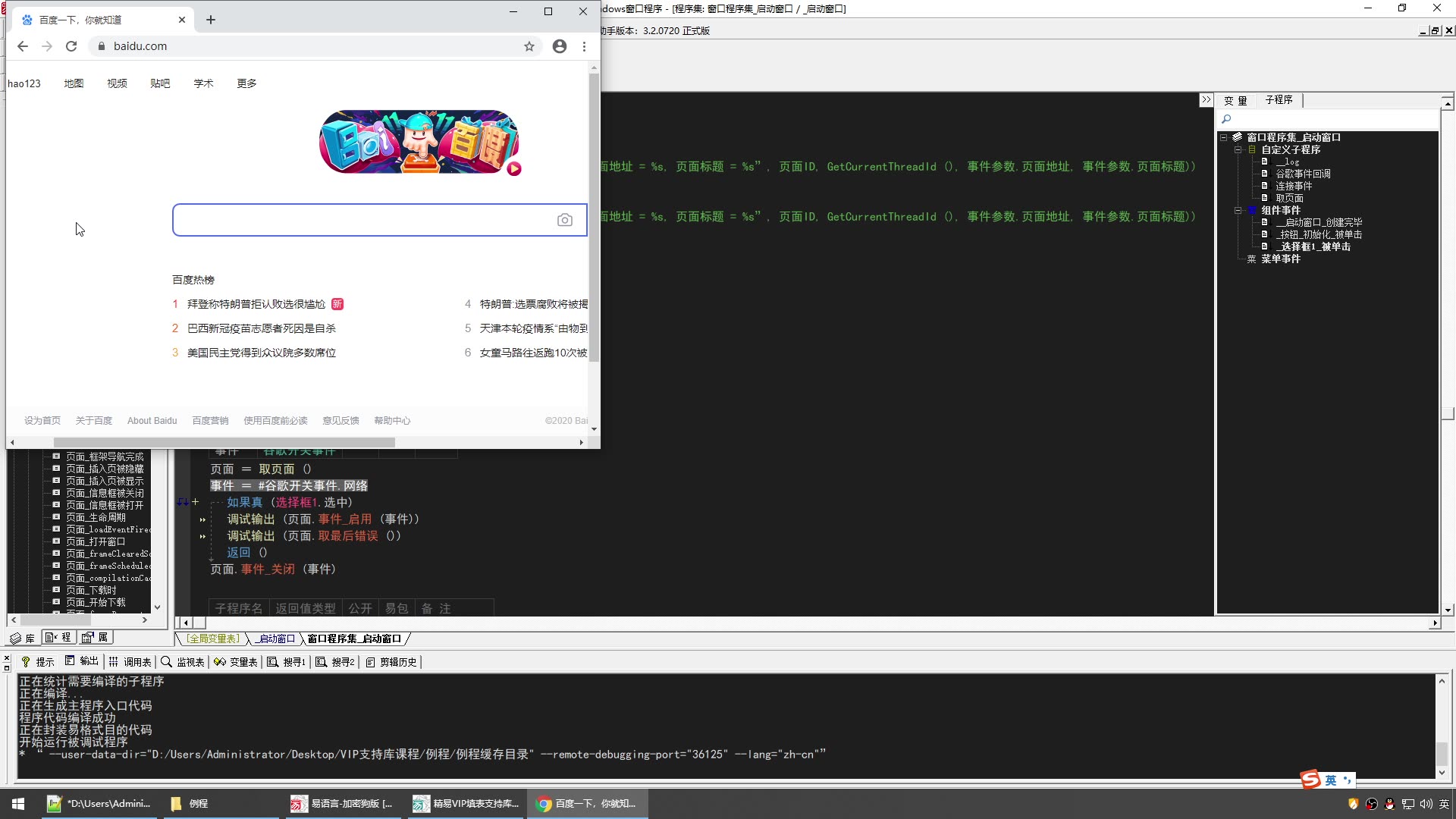
Task: Click the volume tray icon
Action: pyautogui.click(x=1426, y=804)
